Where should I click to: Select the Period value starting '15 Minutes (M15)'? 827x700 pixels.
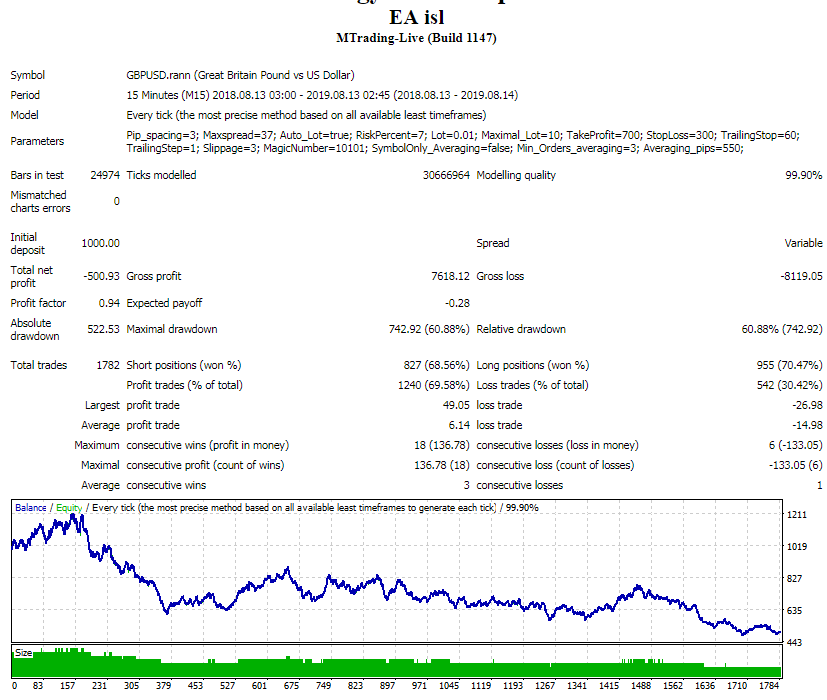pyautogui.click(x=322, y=95)
